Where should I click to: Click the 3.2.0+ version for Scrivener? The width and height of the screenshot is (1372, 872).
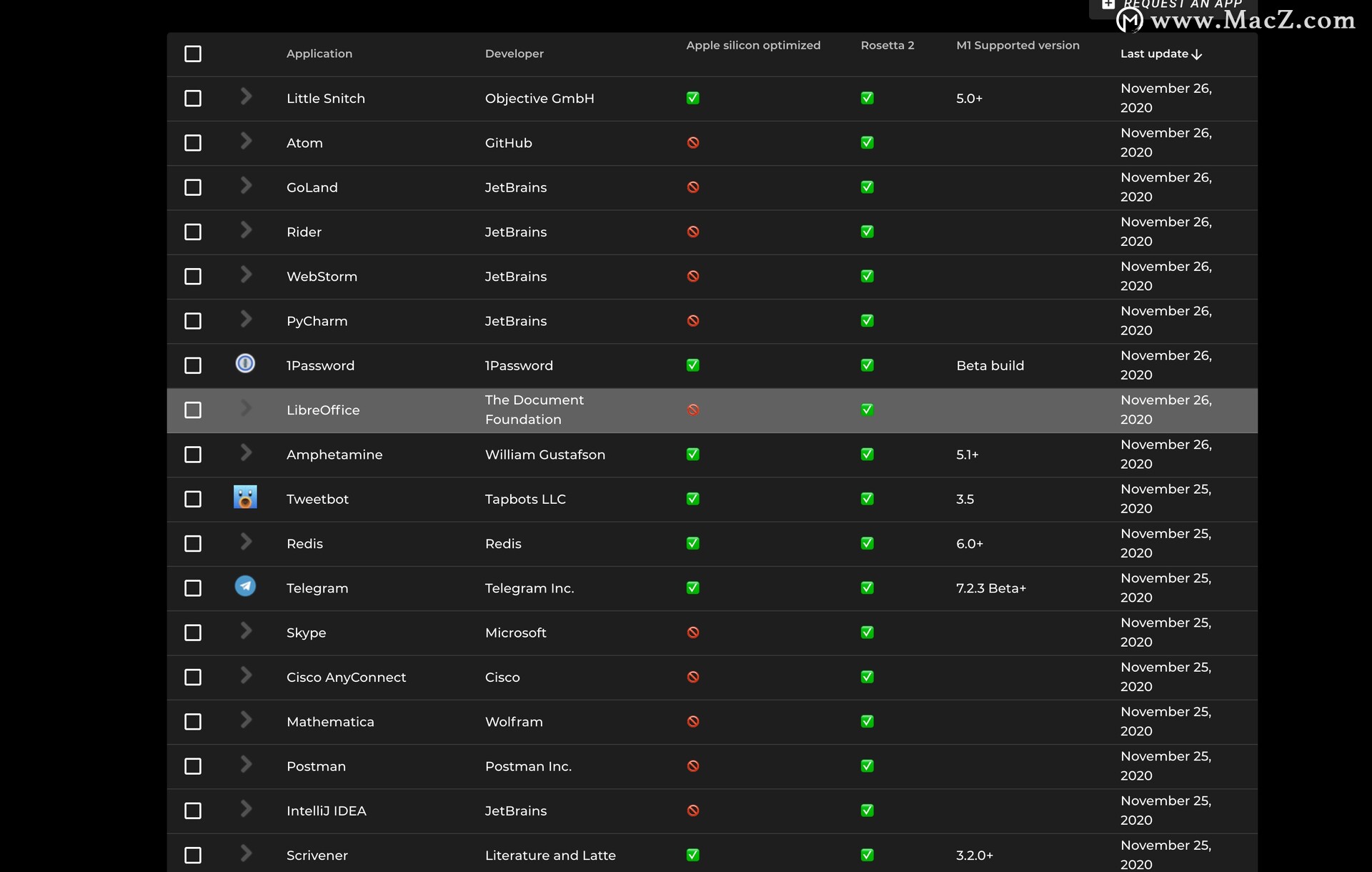[975, 855]
